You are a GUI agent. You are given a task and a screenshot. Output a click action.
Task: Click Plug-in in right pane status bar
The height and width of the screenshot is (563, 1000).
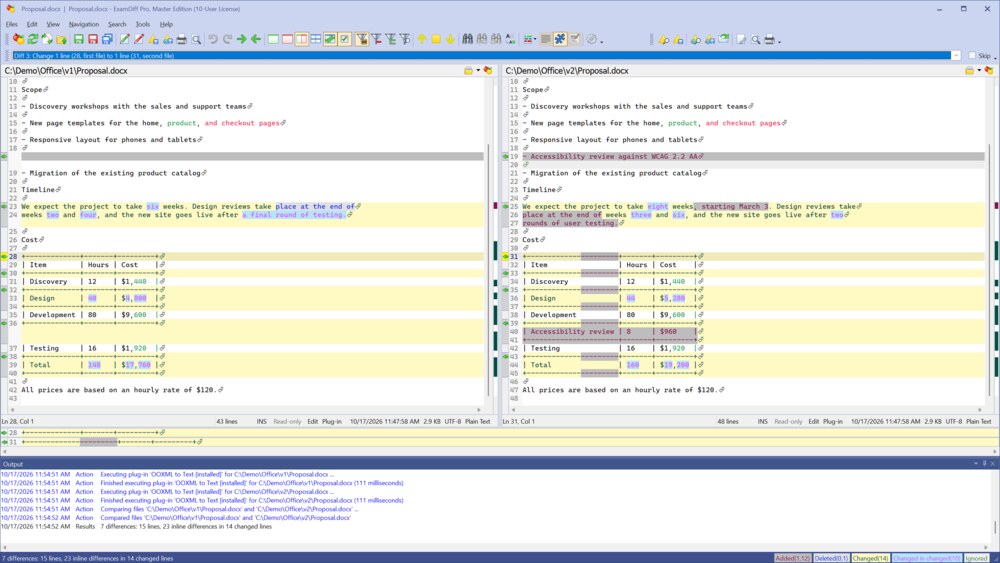[x=833, y=421]
